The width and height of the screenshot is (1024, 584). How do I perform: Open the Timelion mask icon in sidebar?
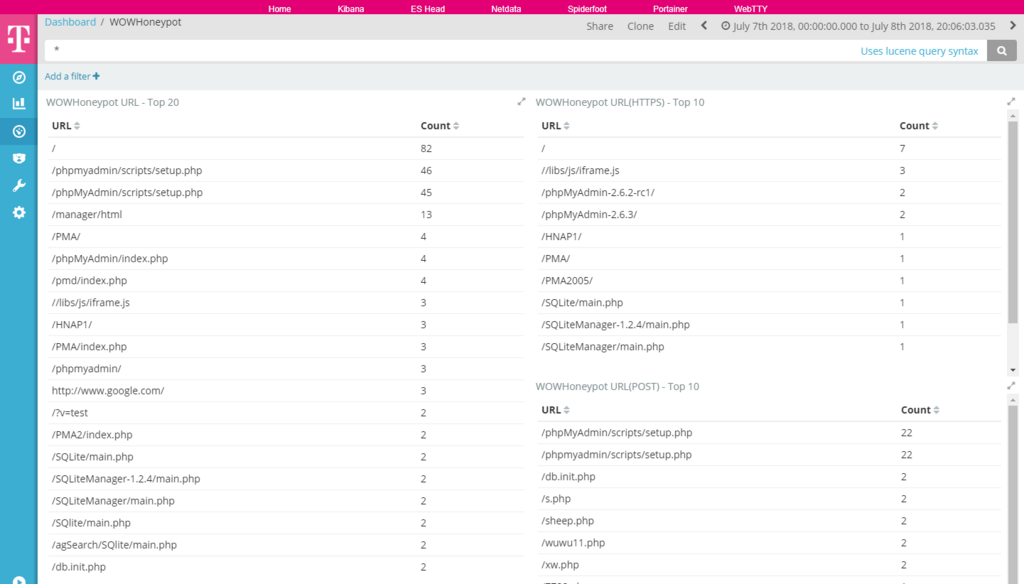point(19,158)
